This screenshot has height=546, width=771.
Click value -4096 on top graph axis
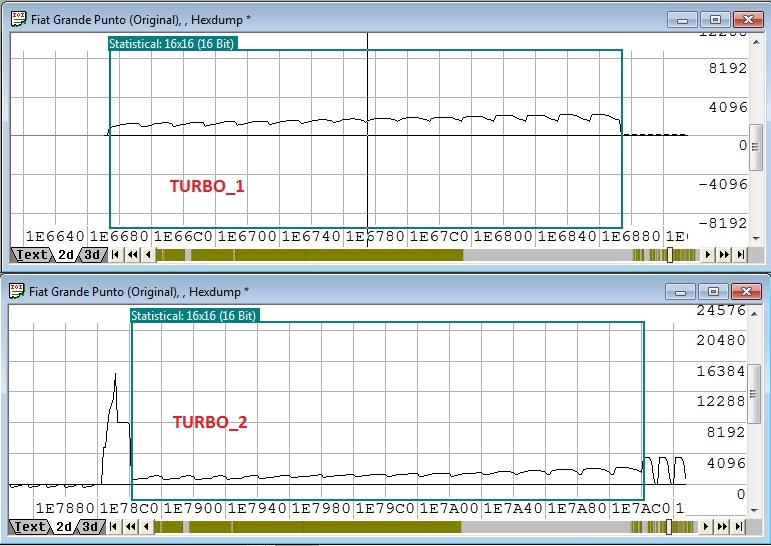723,184
